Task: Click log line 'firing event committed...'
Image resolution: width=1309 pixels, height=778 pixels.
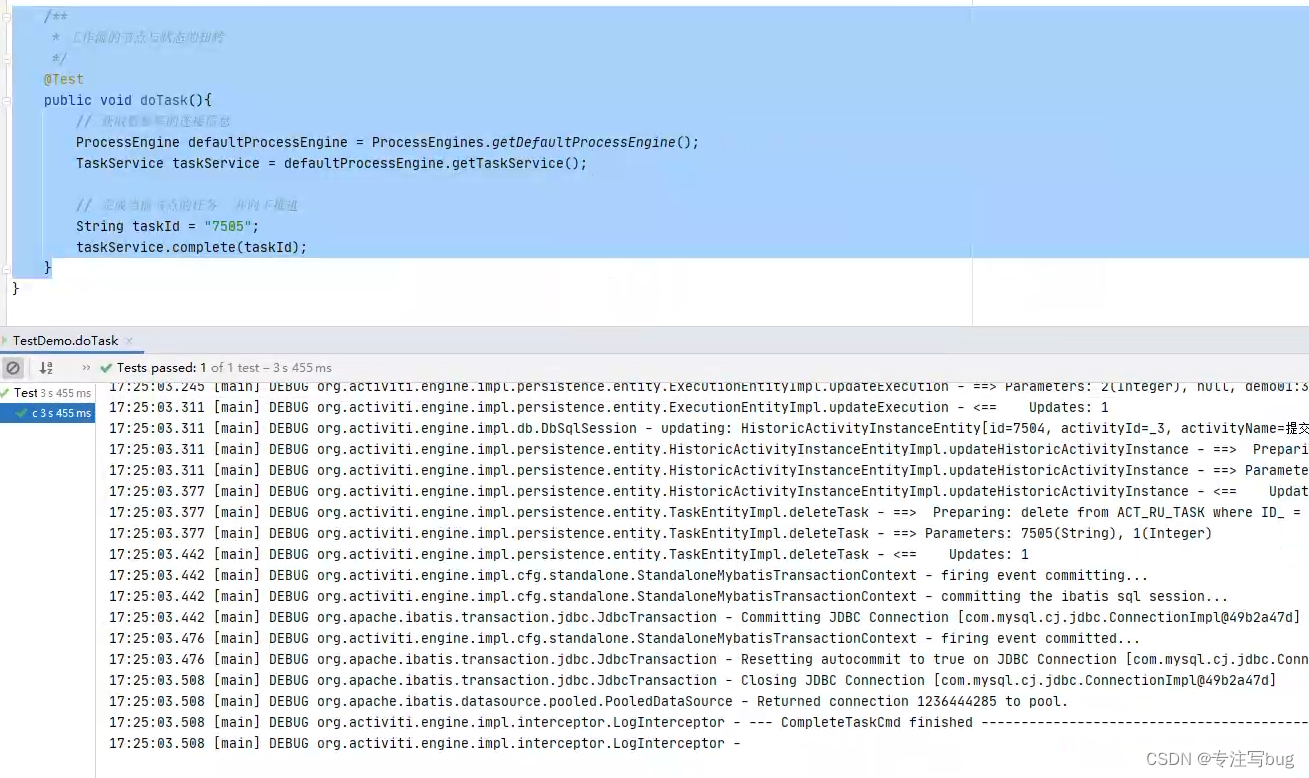Action: coord(625,638)
